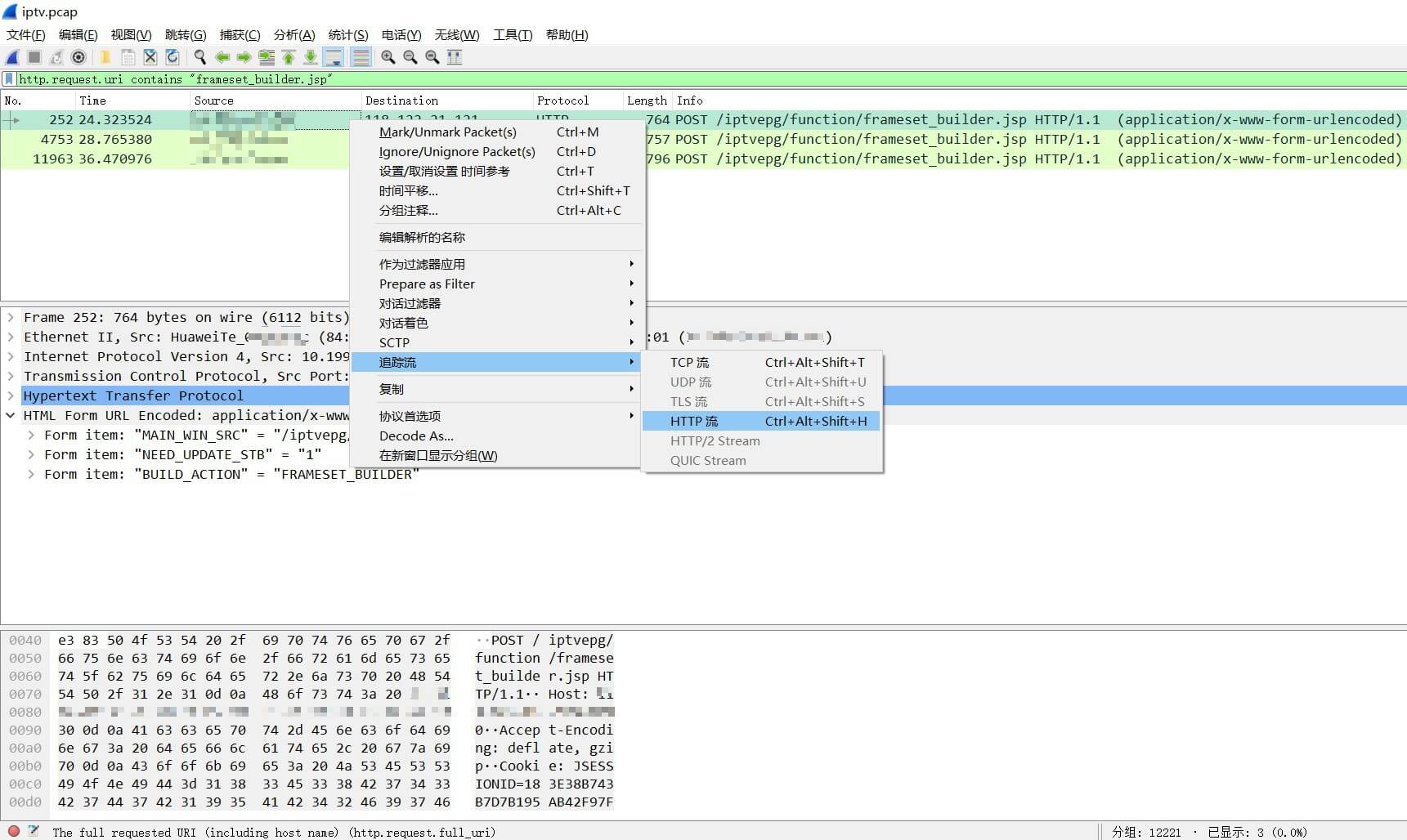The height and width of the screenshot is (840, 1407).
Task: Zoom in on the packet list
Action: [x=388, y=57]
